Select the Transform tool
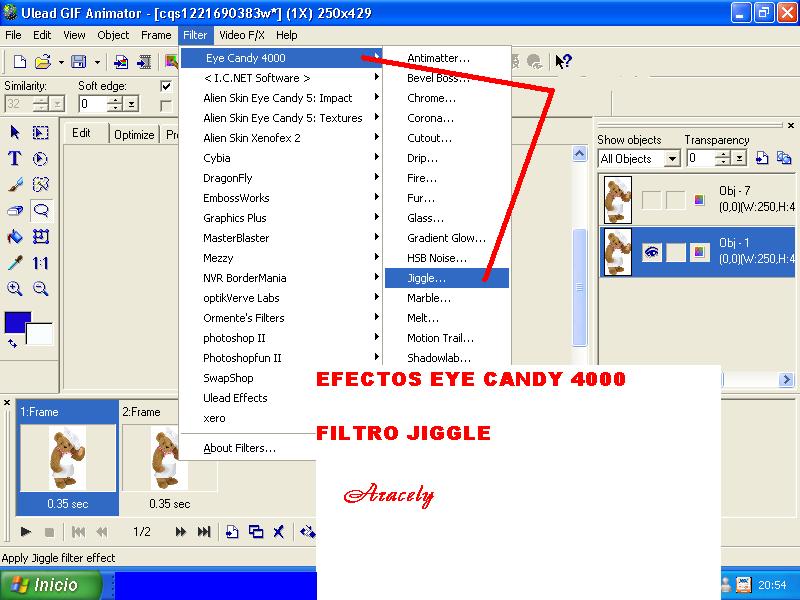This screenshot has width=800, height=600. [41, 236]
